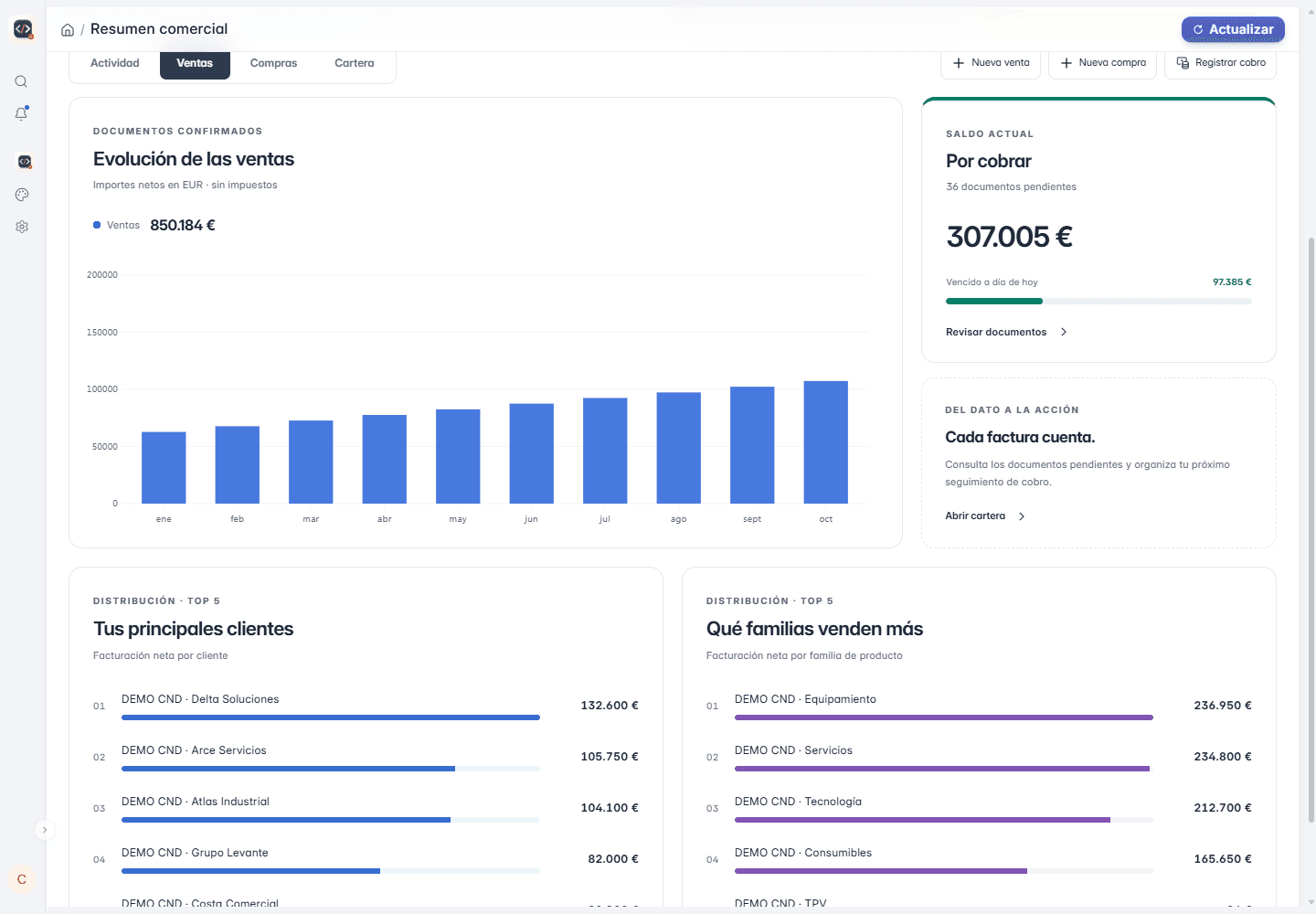Viewport: 1316px width, 914px height.
Task: Click the DEMO CND · Equipamiento family
Action: 805,699
